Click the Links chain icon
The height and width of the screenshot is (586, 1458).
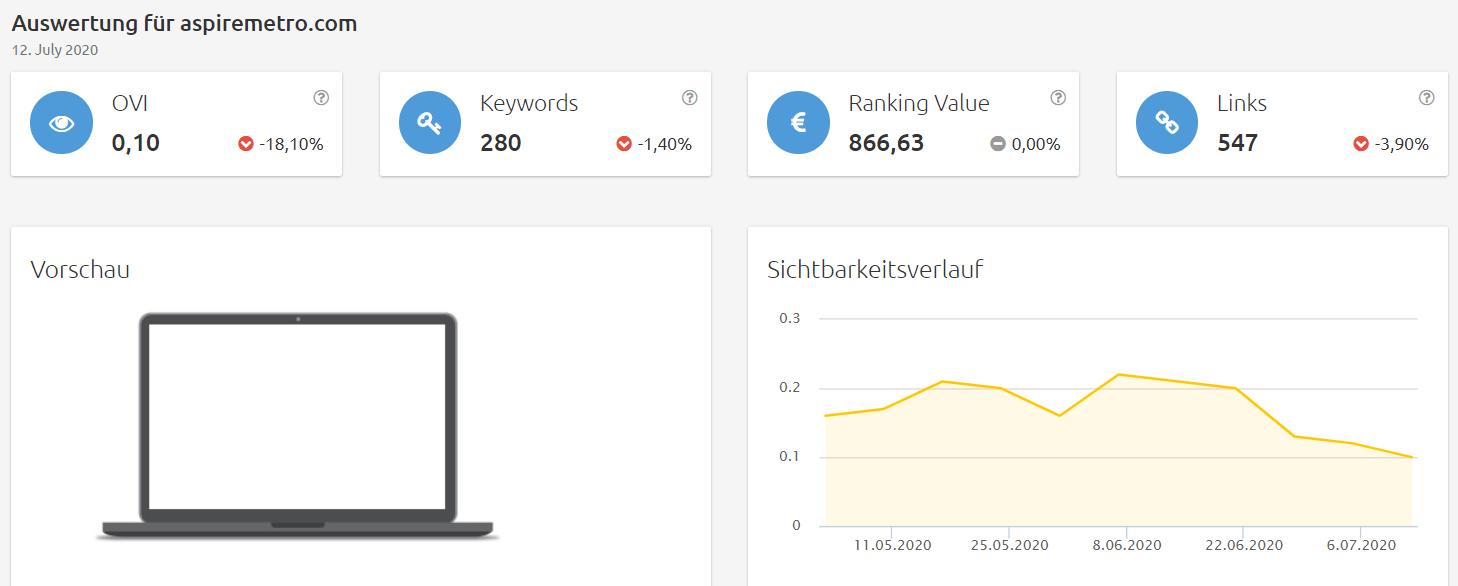coord(1167,123)
